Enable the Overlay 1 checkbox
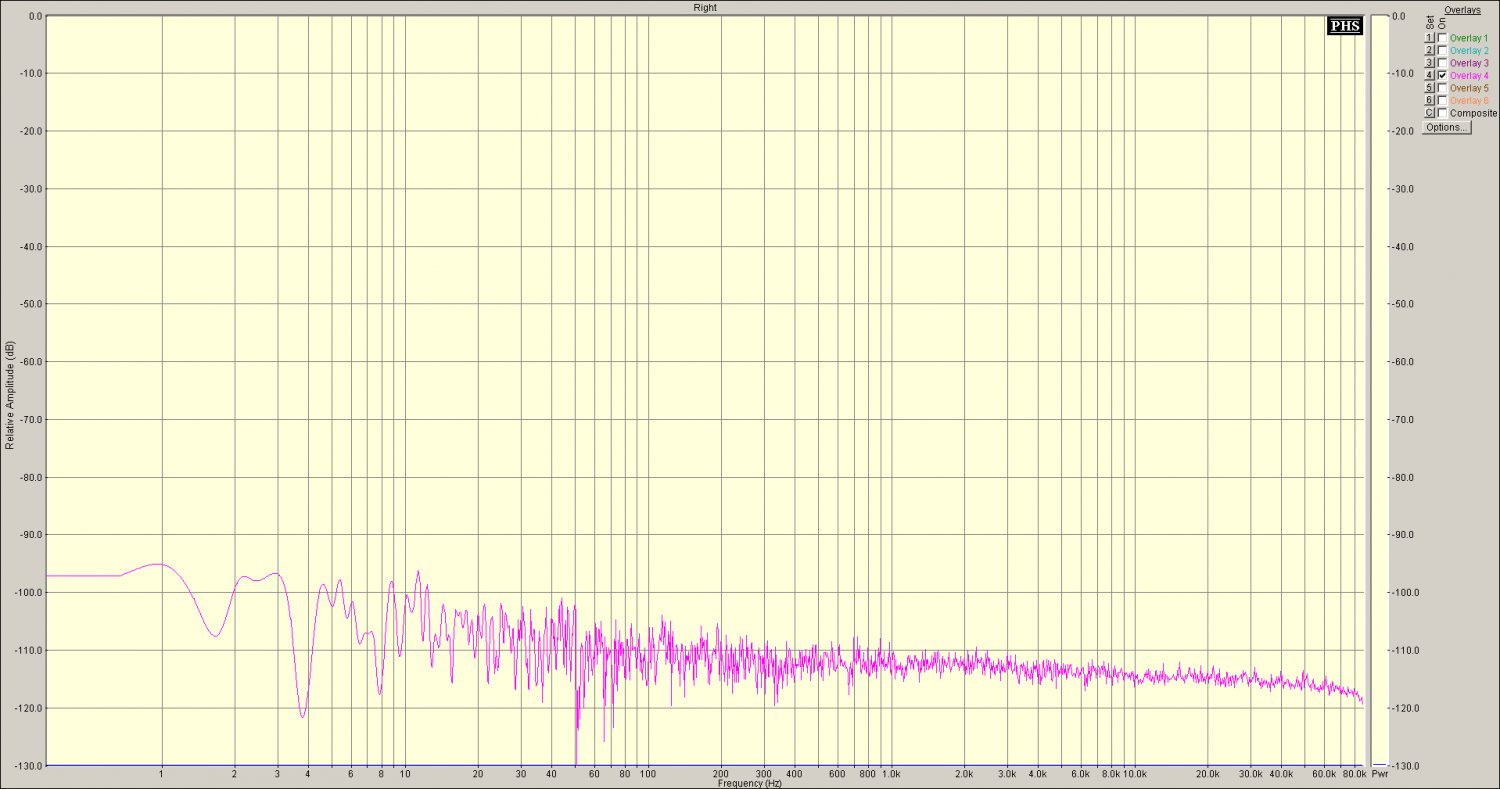The height and width of the screenshot is (789, 1500). tap(1442, 38)
